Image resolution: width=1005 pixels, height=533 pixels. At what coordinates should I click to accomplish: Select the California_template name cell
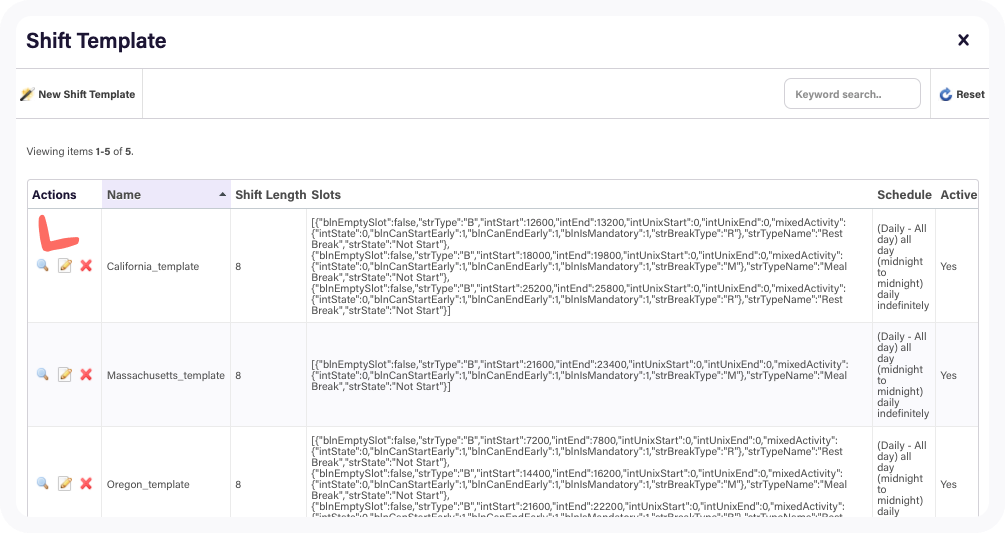[x=153, y=266]
